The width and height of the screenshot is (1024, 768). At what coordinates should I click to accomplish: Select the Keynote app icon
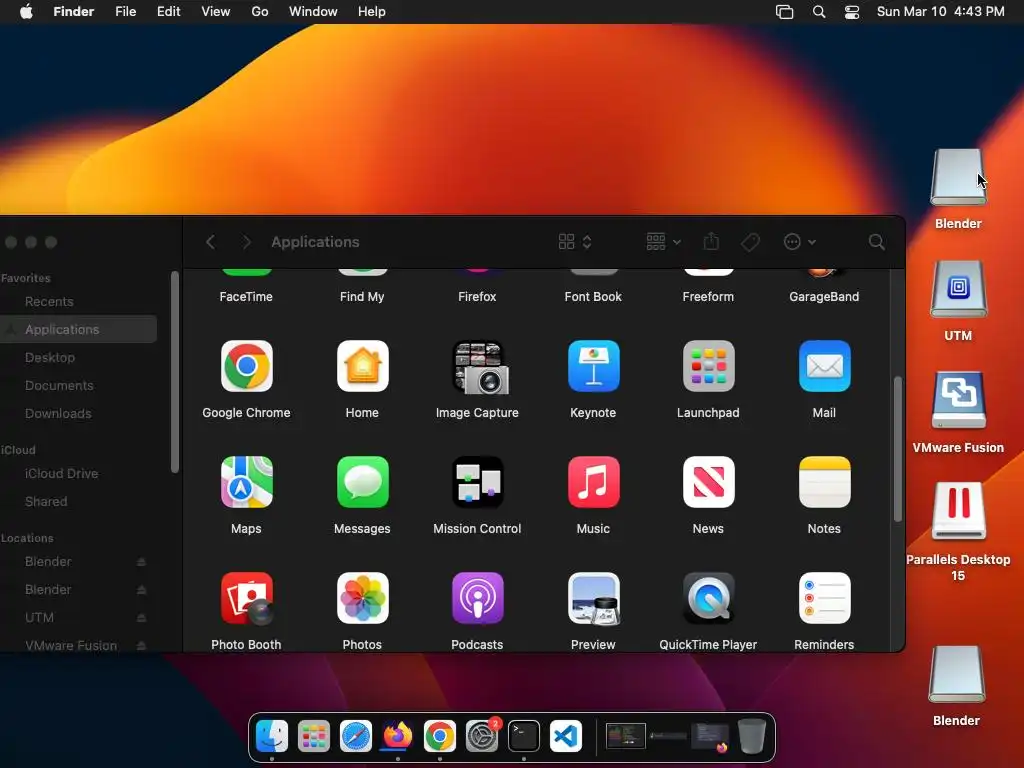(593, 366)
